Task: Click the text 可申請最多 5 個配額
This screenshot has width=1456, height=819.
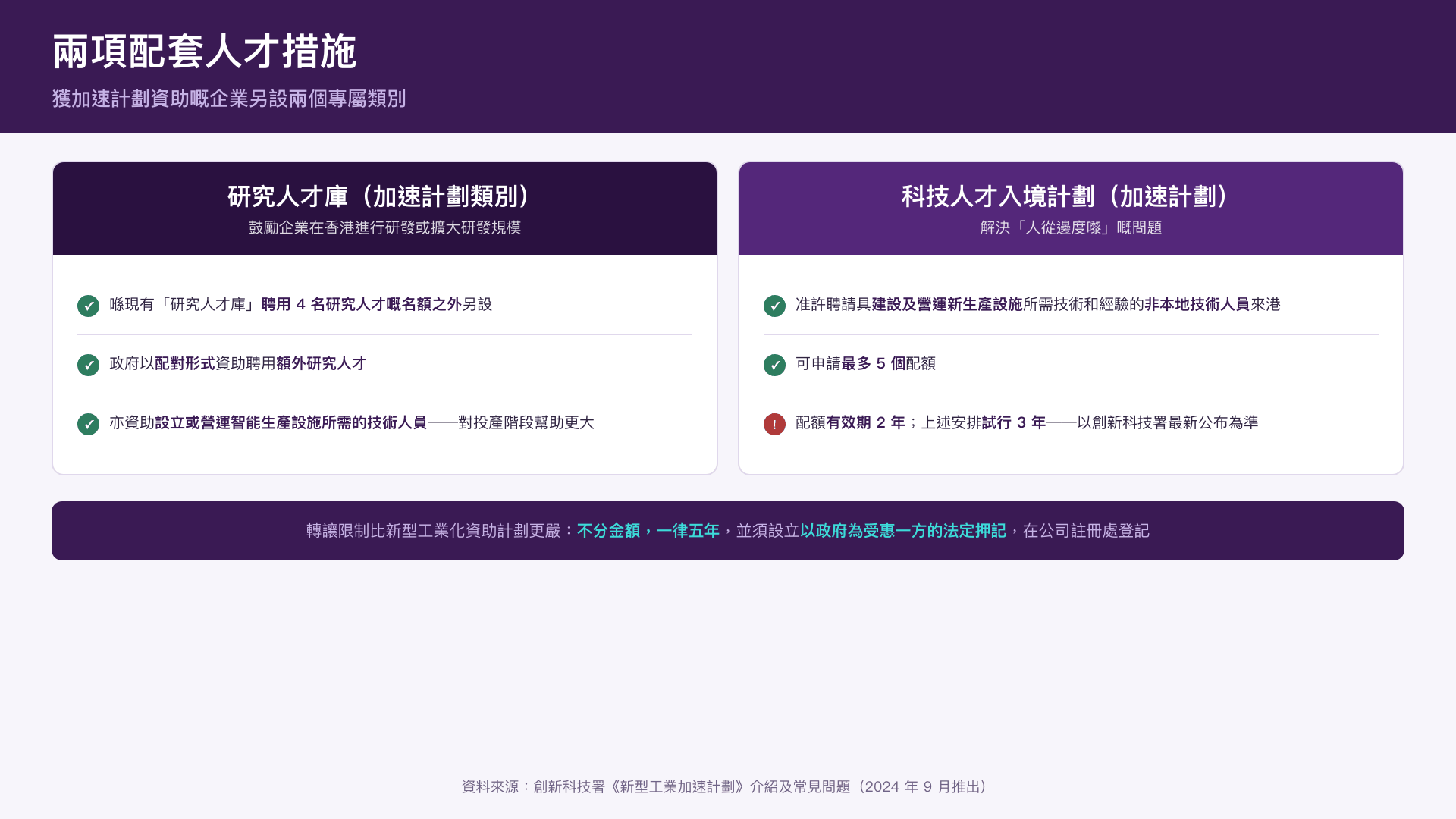Action: pos(865,363)
